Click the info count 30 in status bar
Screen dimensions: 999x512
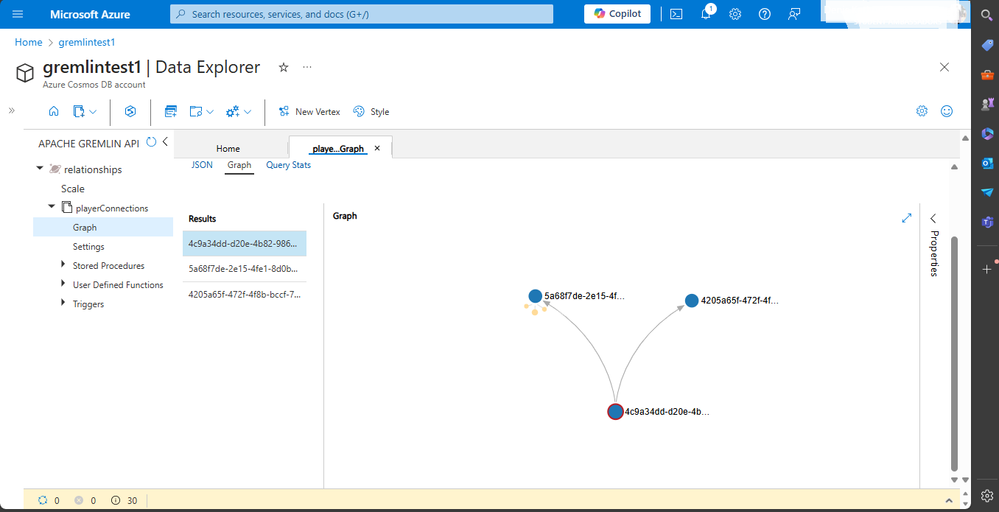(x=124, y=501)
